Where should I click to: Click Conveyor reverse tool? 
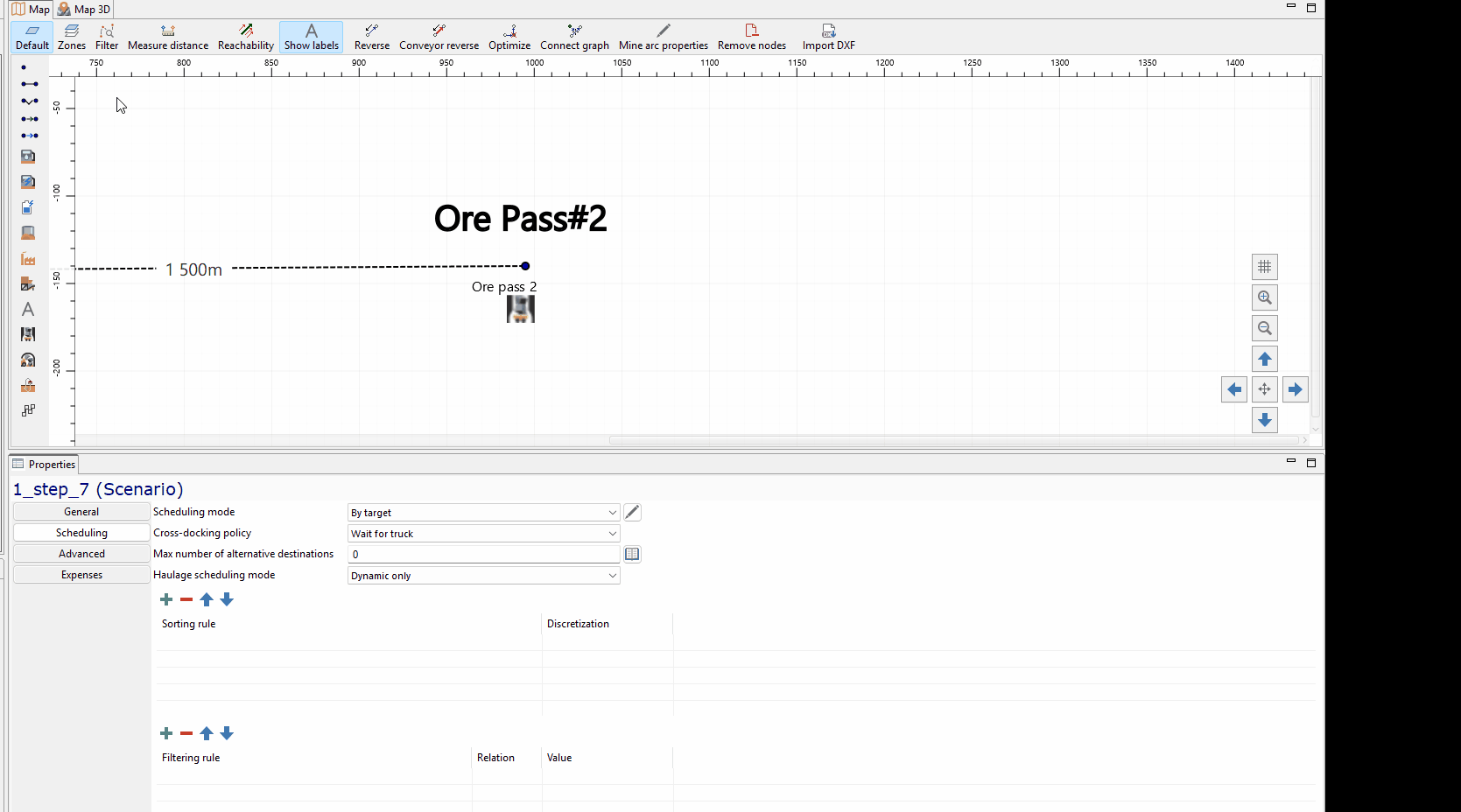[x=439, y=37]
